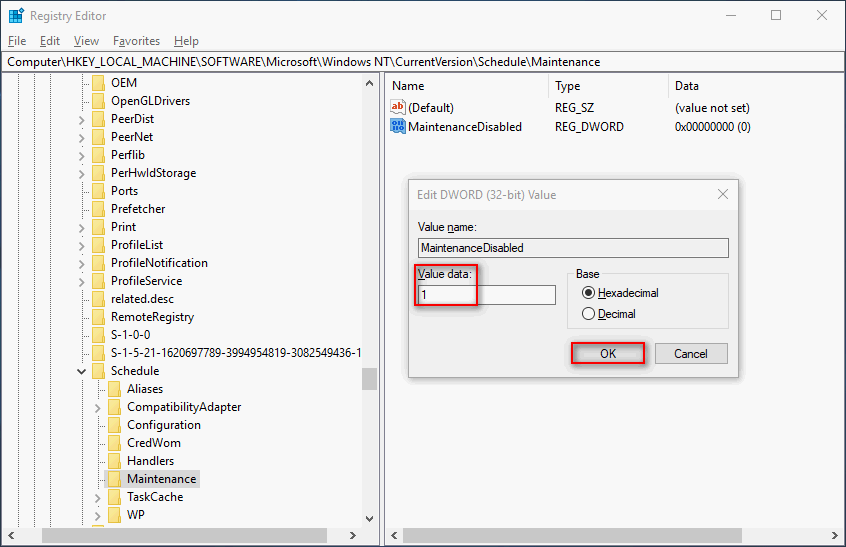Click the Prefetcher folder icon
Viewport: 846px width, 547px height.
(x=98, y=209)
